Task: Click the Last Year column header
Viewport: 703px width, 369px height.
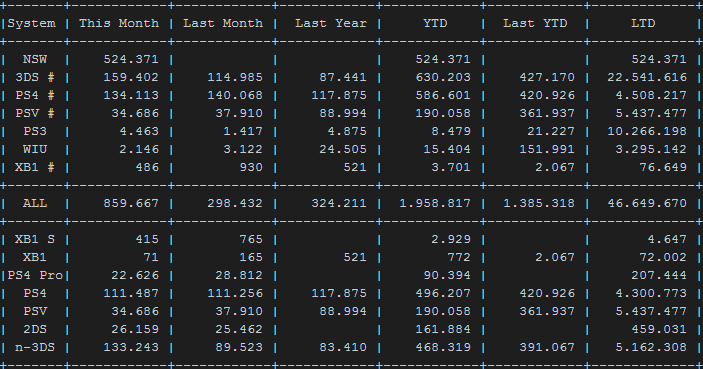Action: click(331, 23)
